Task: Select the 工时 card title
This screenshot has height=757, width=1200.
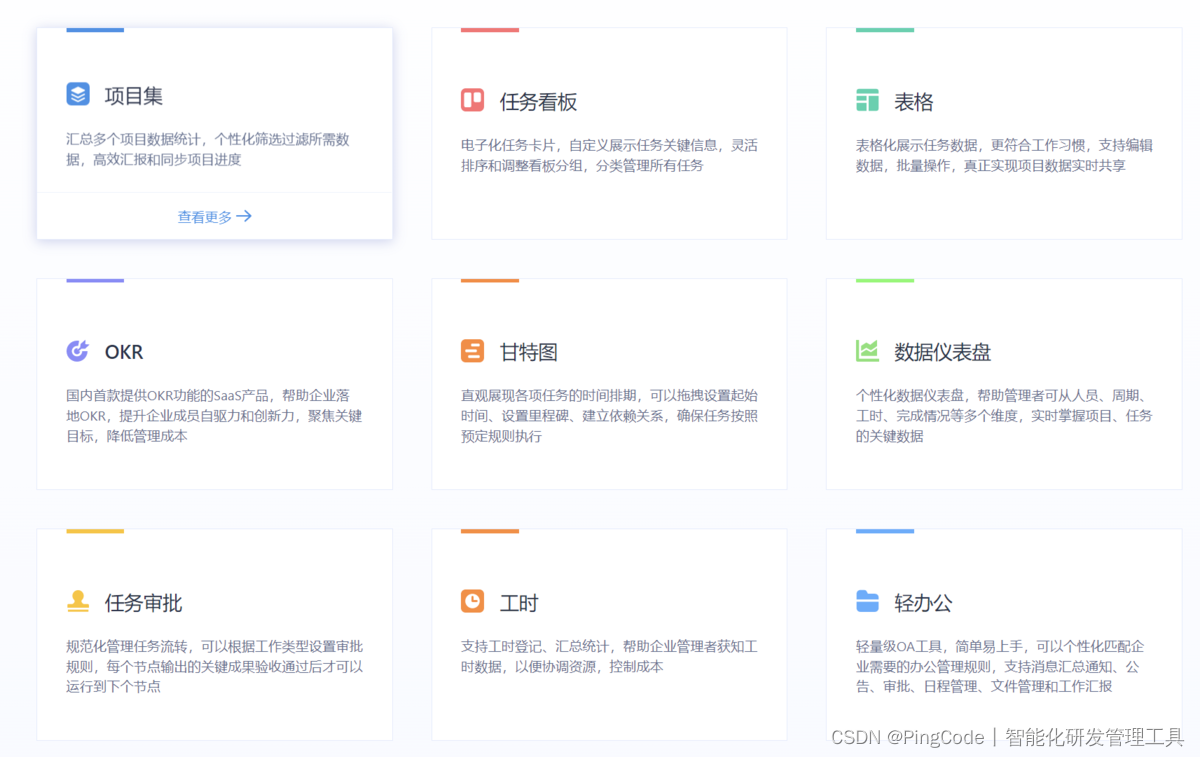Action: [x=519, y=603]
